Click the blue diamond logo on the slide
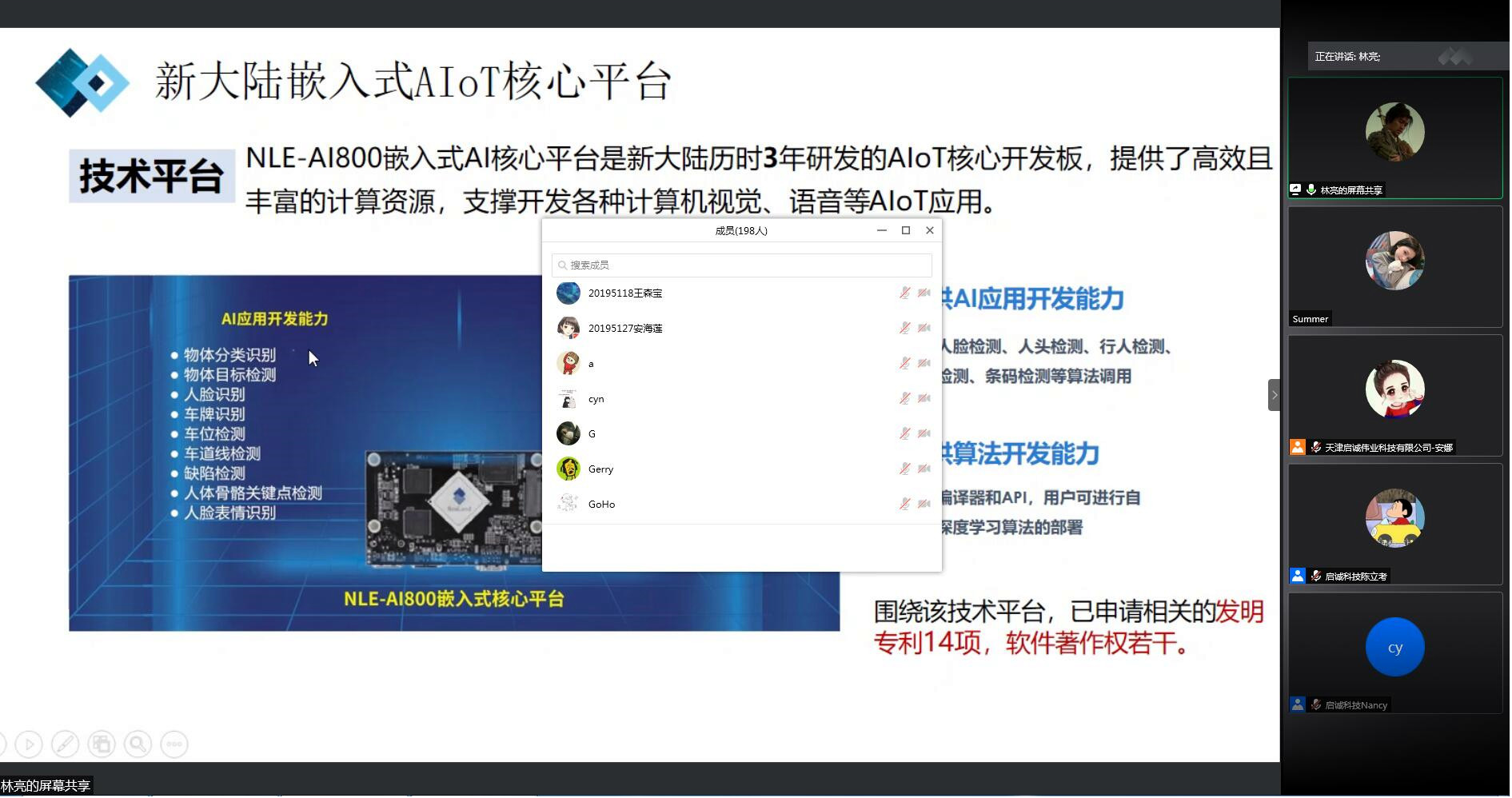The height and width of the screenshot is (798, 1512). [82, 82]
